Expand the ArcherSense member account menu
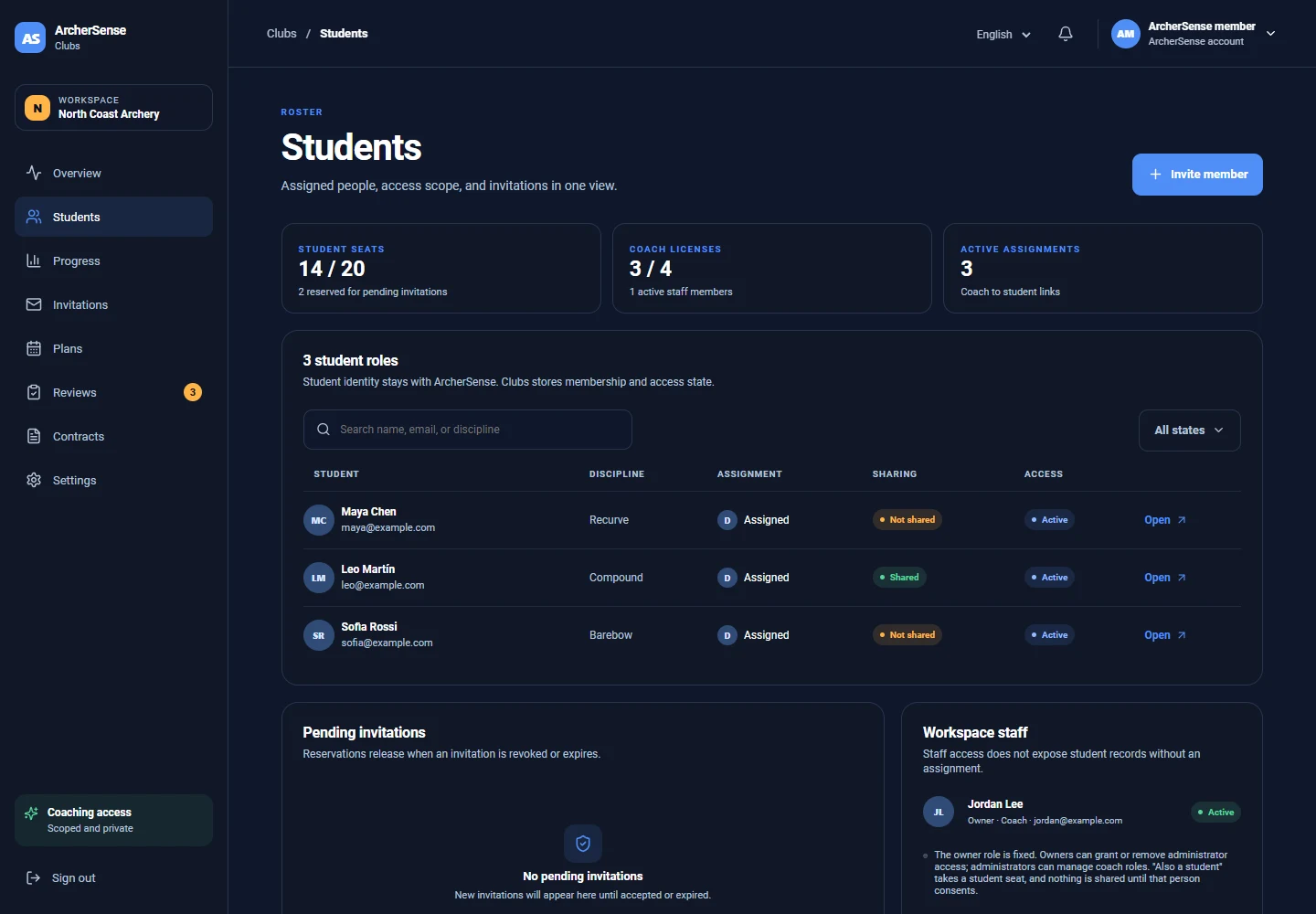Screen dimensions: 1316x914 [1194, 34]
